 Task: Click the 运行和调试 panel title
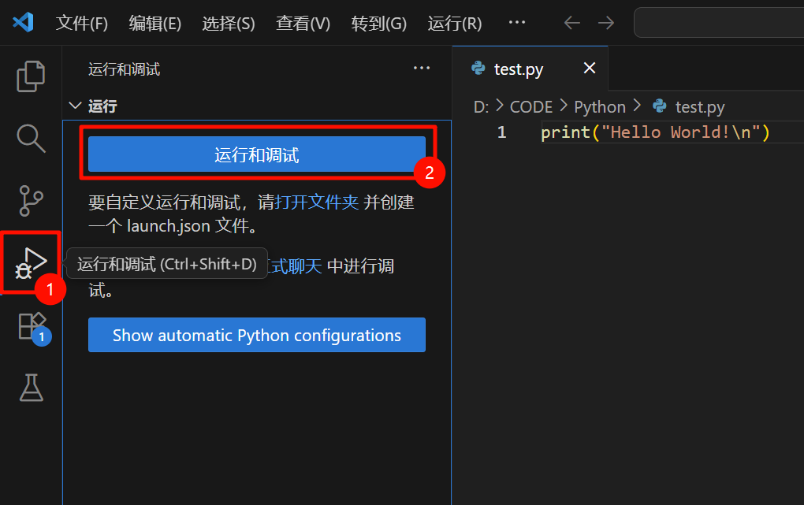(x=124, y=69)
